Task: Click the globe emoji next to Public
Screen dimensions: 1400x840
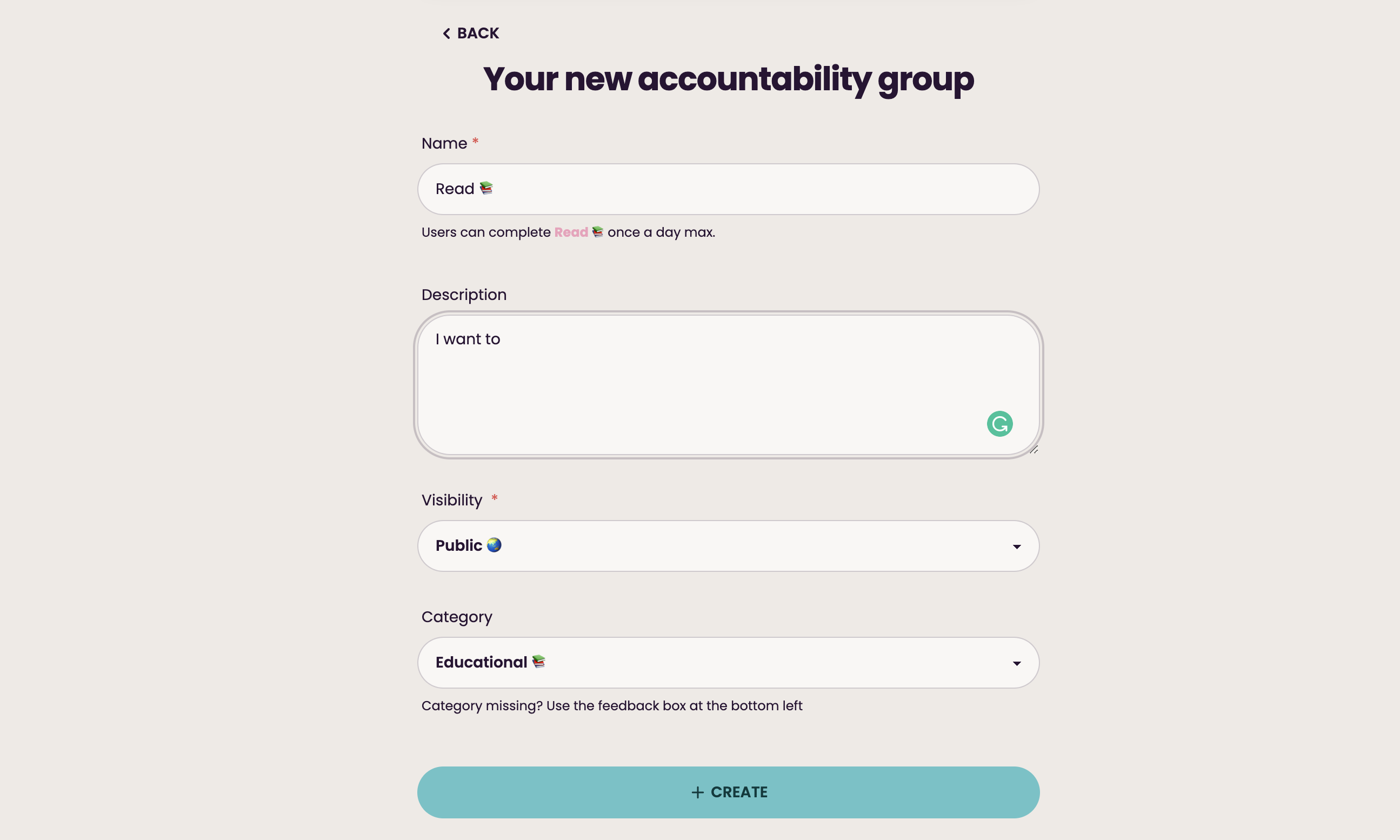Action: [494, 545]
